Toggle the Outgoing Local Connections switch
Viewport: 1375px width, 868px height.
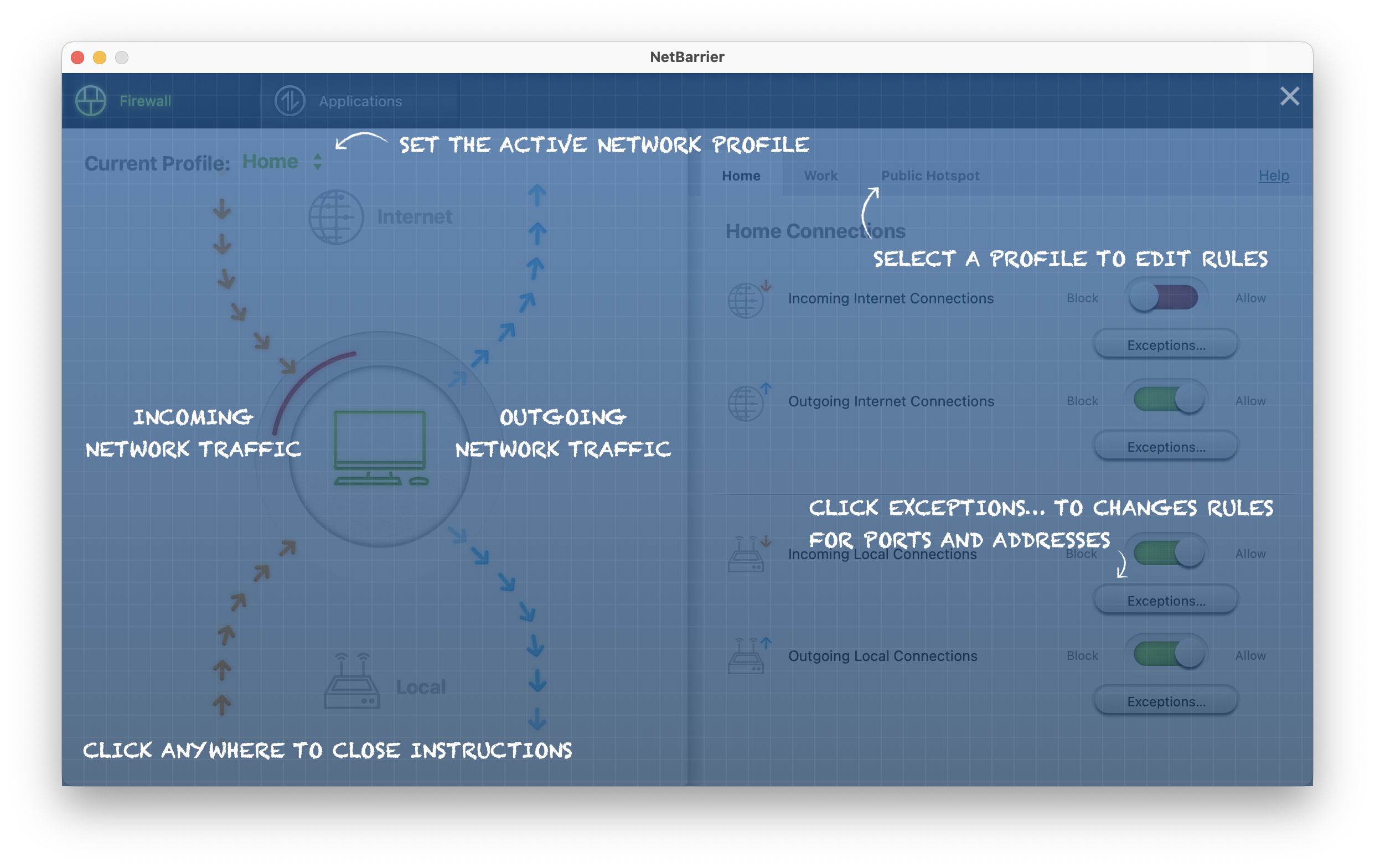(1165, 654)
